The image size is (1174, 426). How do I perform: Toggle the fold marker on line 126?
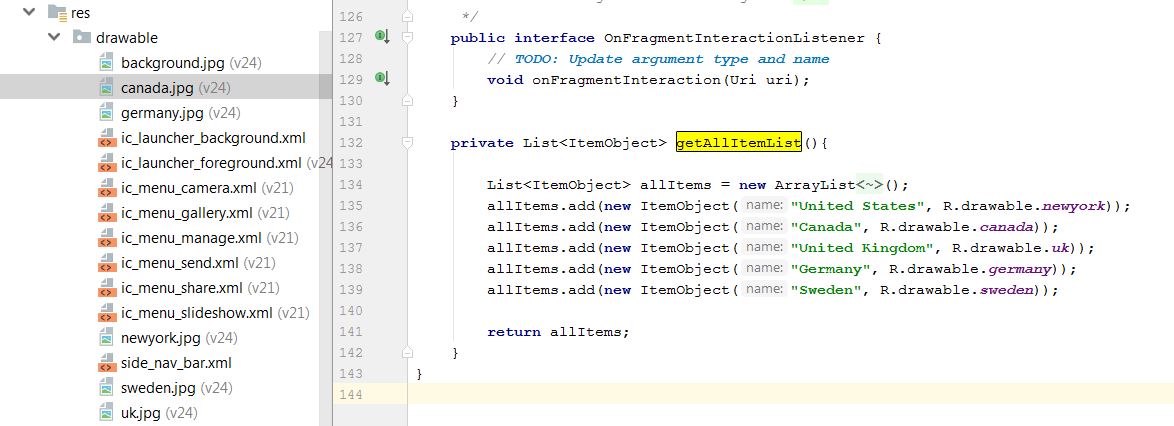407,15
